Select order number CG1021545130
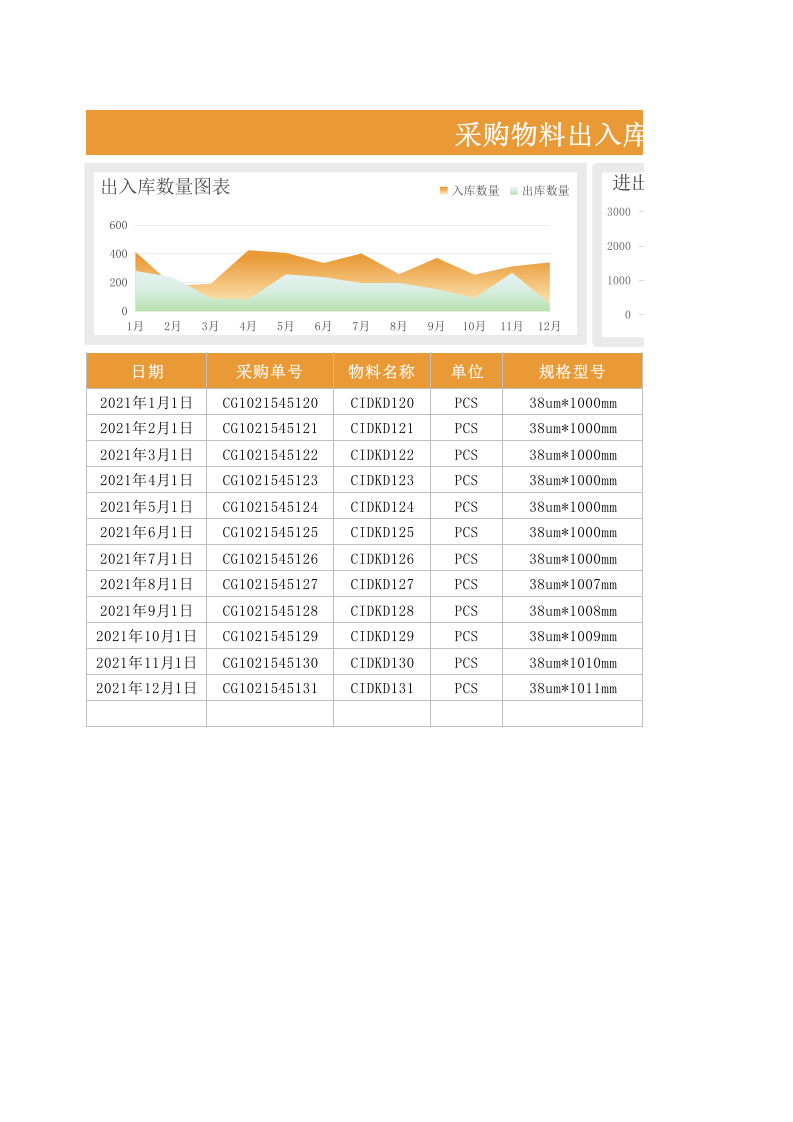The image size is (793, 1122). coord(270,663)
